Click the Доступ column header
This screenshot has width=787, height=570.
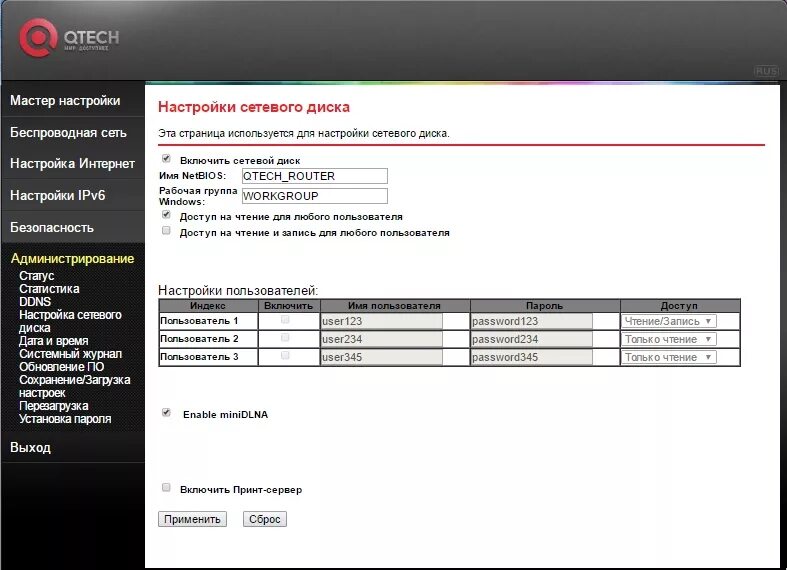(680, 306)
